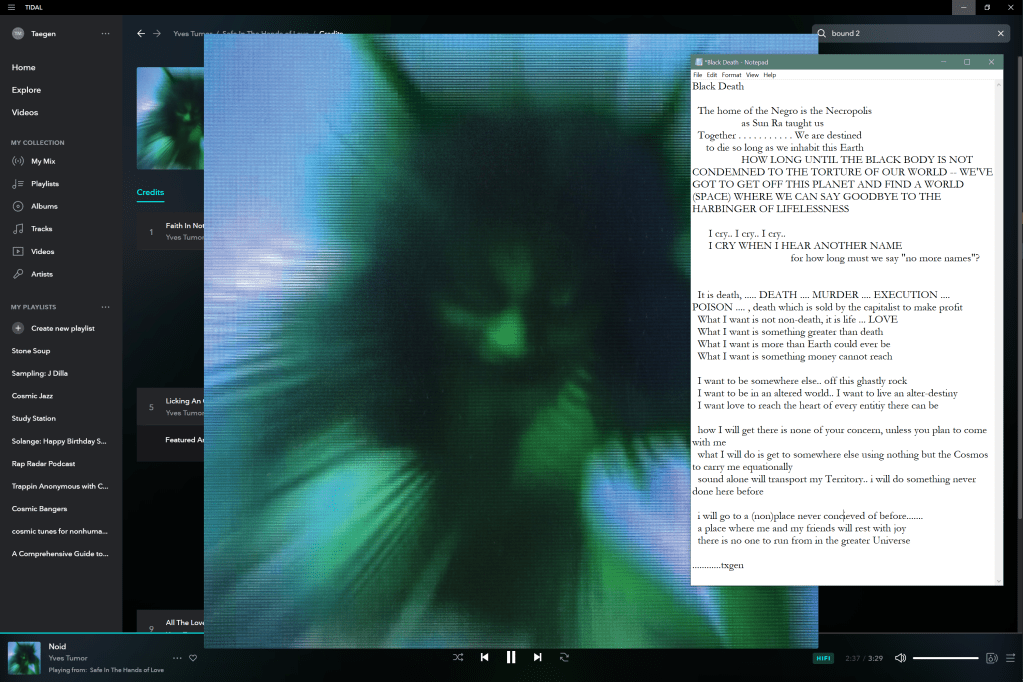
Task: Toggle repeat mode in the player bar
Action: (x=564, y=657)
